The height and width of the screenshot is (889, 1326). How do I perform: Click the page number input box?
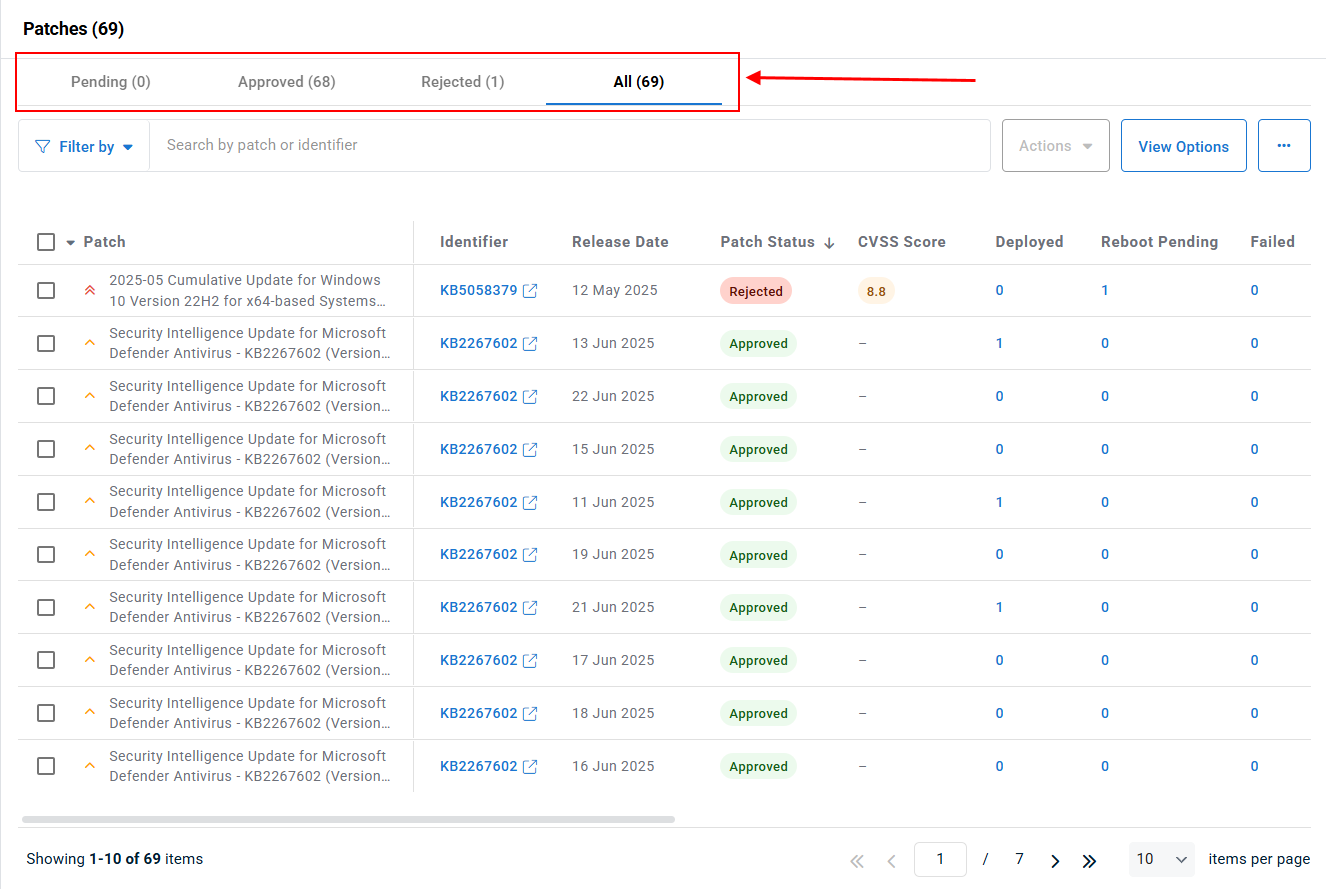pos(940,859)
